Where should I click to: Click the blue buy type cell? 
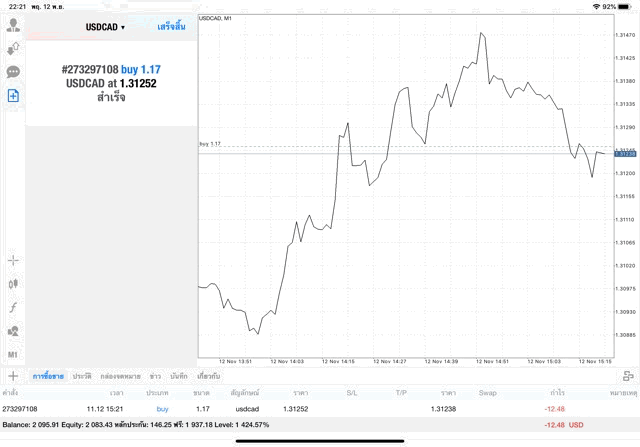click(162, 409)
